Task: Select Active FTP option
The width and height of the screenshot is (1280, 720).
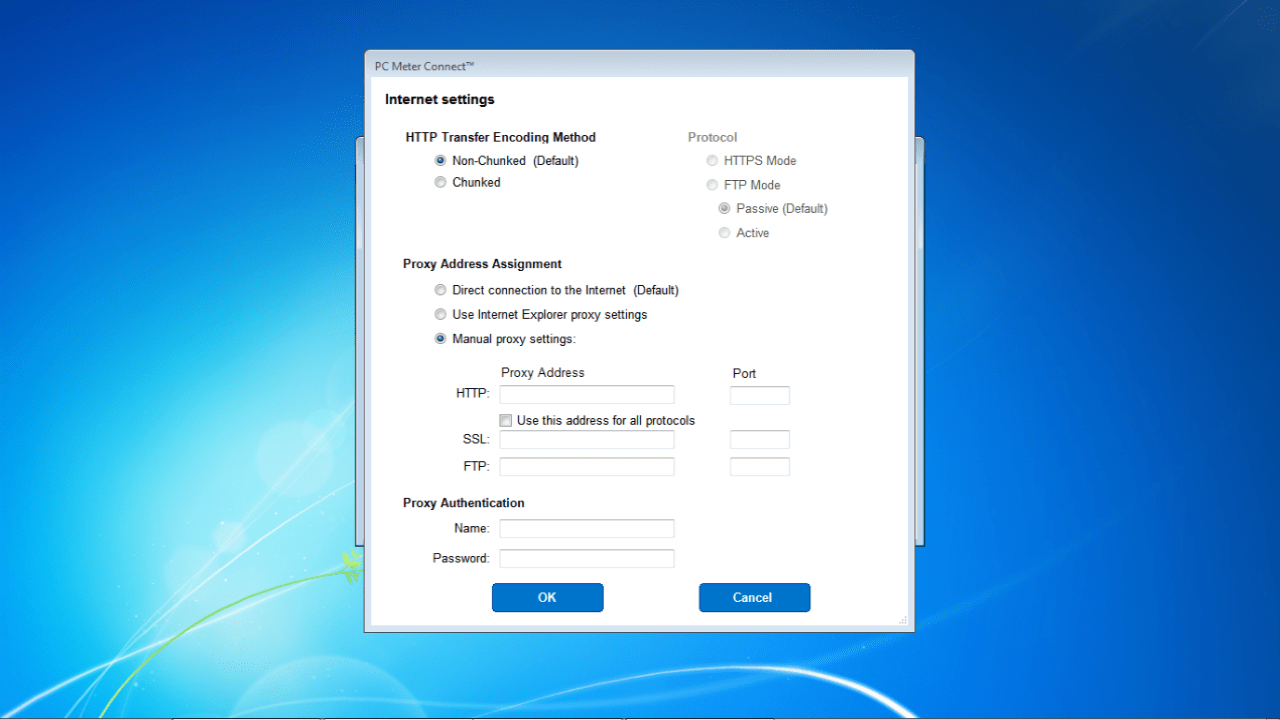Action: (724, 233)
